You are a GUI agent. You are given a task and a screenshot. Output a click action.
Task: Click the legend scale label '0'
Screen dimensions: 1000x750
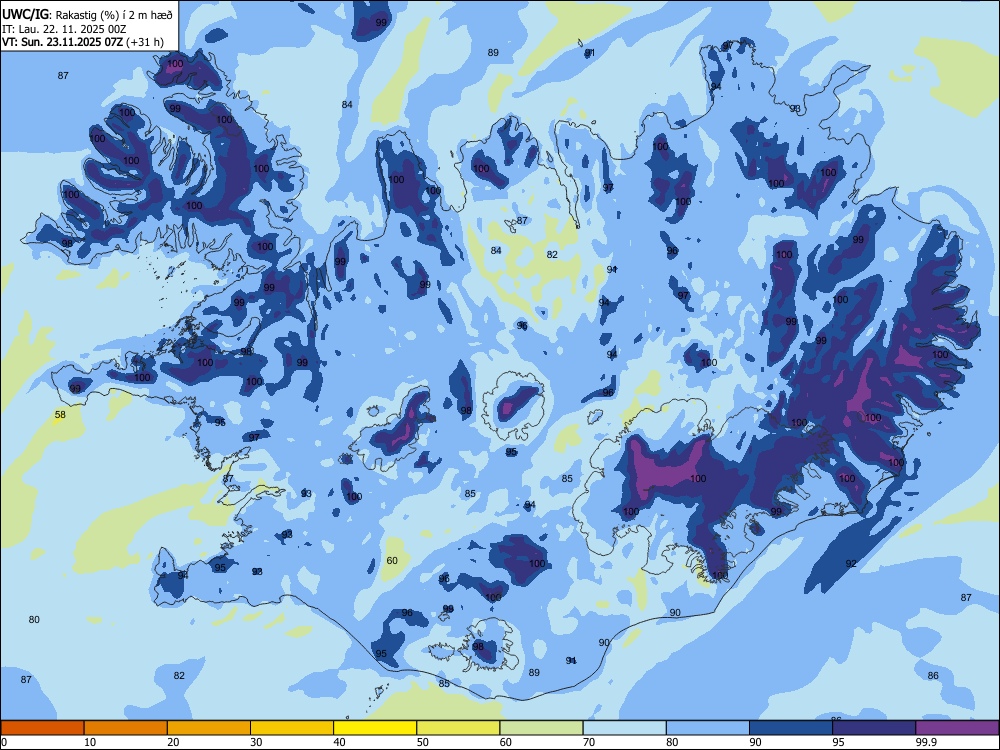[x=4, y=742]
